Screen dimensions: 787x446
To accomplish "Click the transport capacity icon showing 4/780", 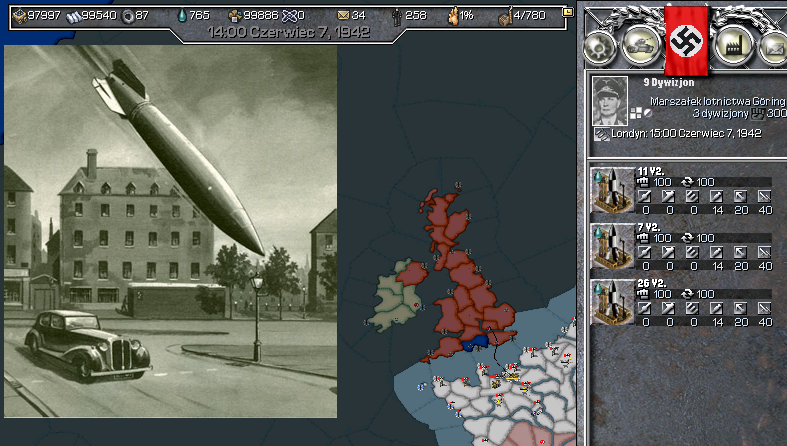I will pyautogui.click(x=505, y=16).
